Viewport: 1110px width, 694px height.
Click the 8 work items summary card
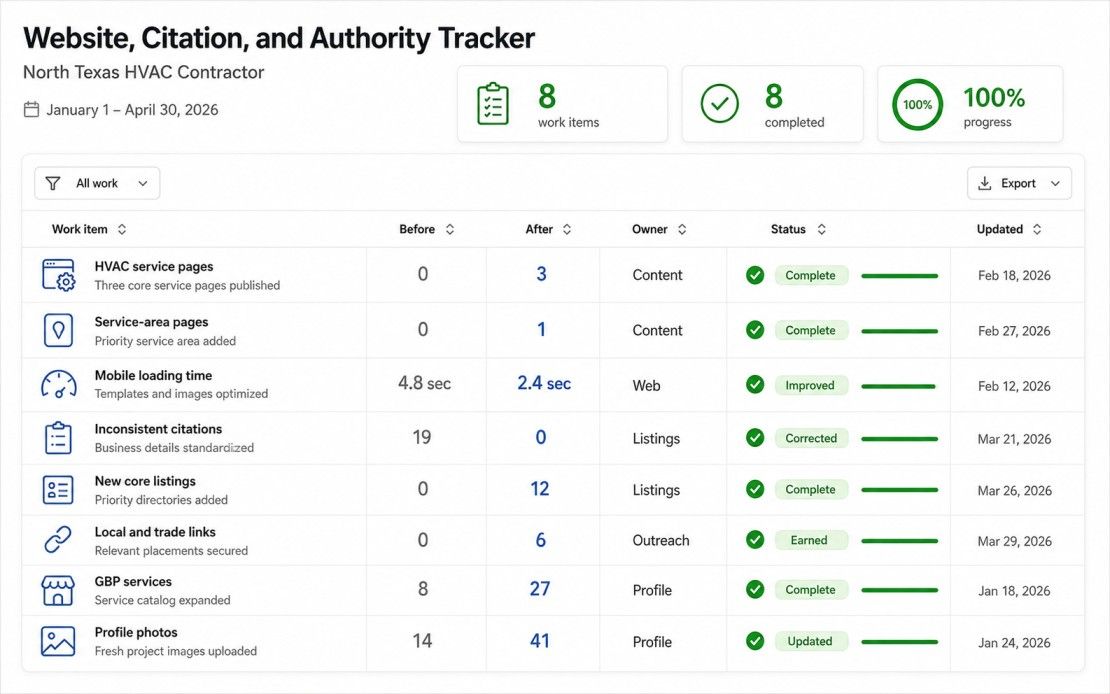pyautogui.click(x=562, y=104)
